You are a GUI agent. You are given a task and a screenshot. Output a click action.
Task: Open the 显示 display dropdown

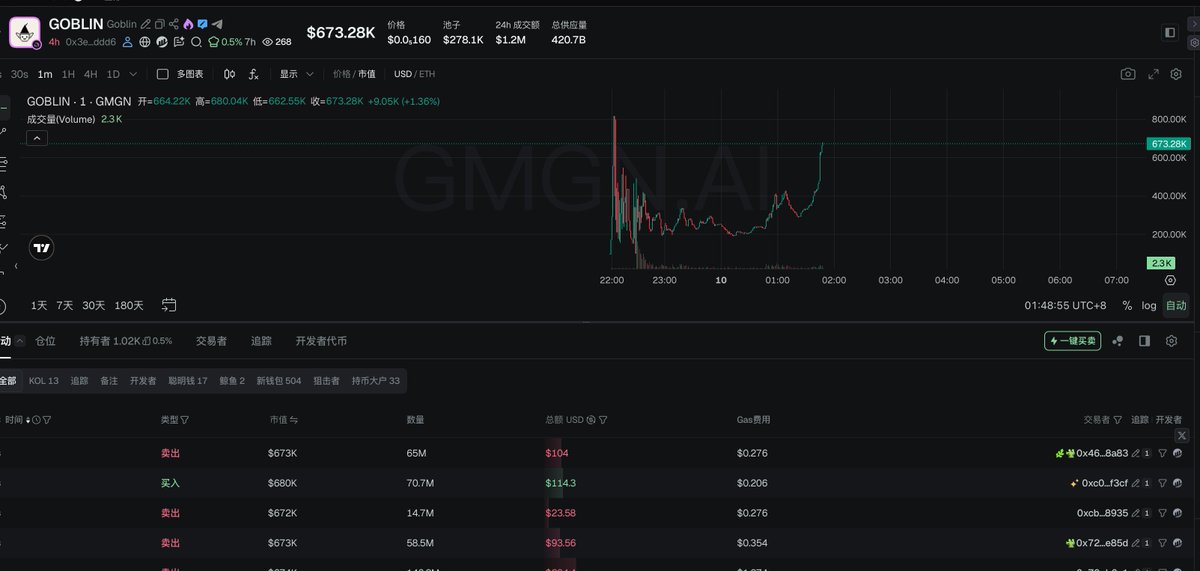click(x=297, y=74)
